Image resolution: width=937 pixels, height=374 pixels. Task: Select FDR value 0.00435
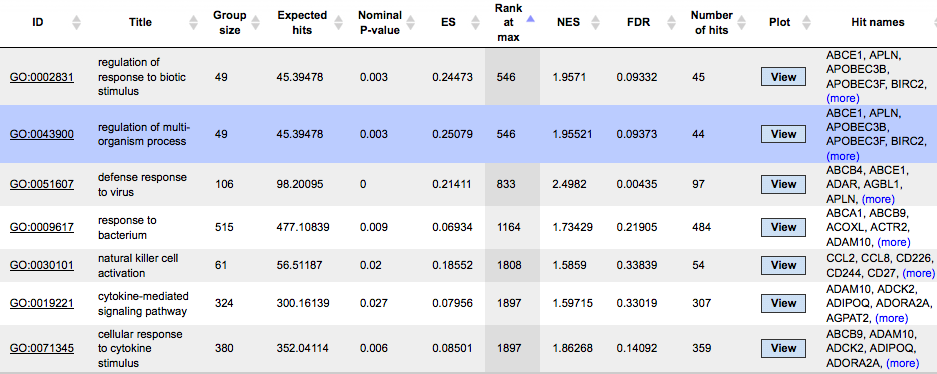(638, 185)
